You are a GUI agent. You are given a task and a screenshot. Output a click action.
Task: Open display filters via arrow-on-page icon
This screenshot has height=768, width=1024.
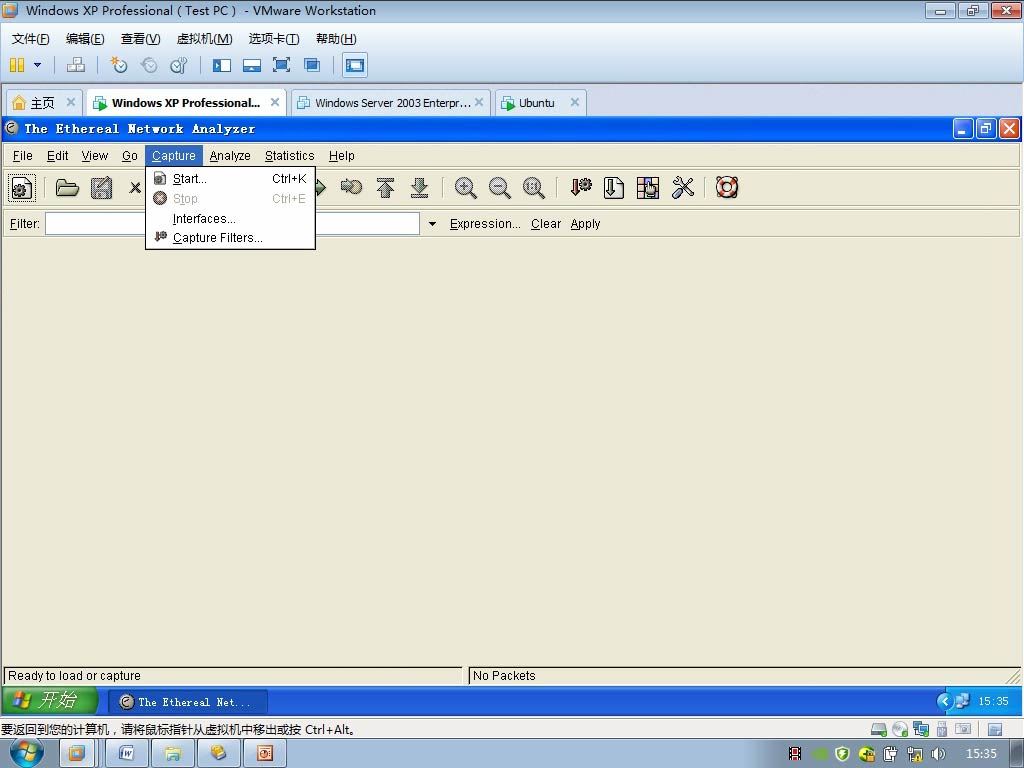[x=613, y=188]
